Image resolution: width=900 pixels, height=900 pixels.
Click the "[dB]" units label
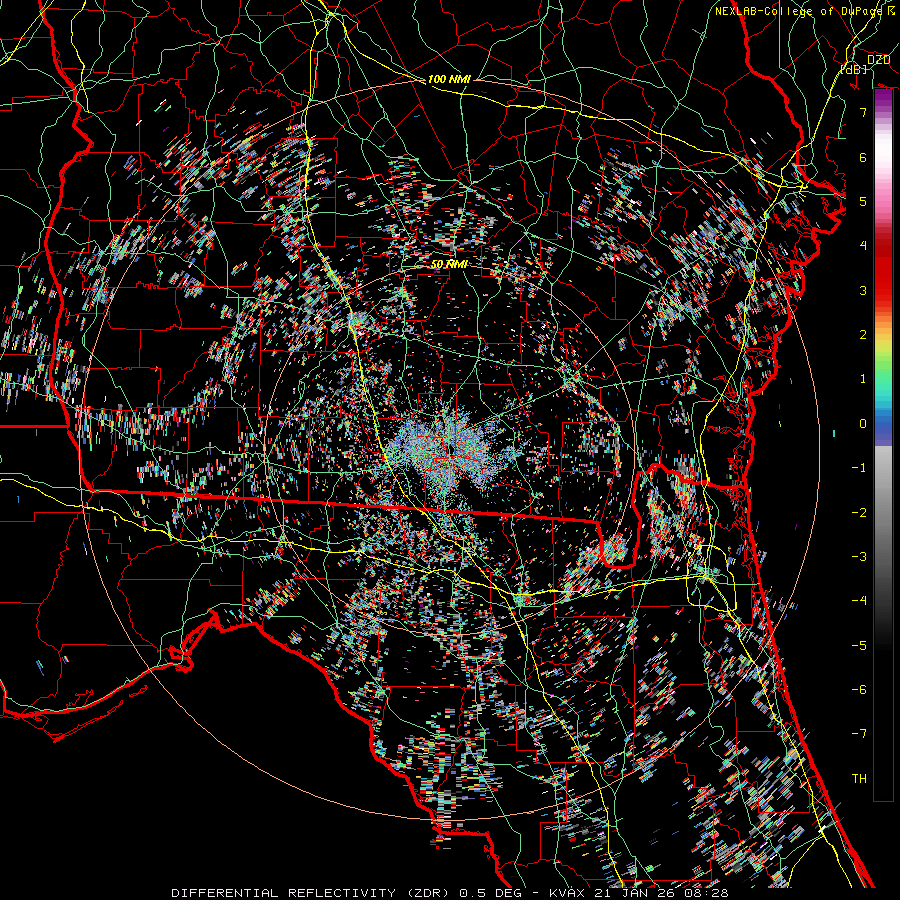click(853, 69)
